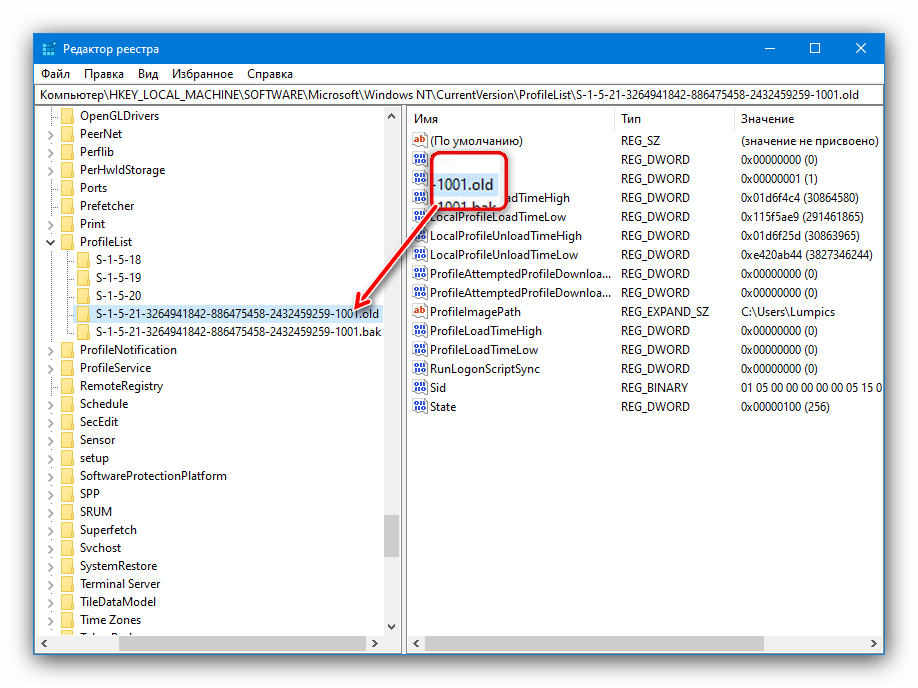Click the Тип column header

click(672, 119)
